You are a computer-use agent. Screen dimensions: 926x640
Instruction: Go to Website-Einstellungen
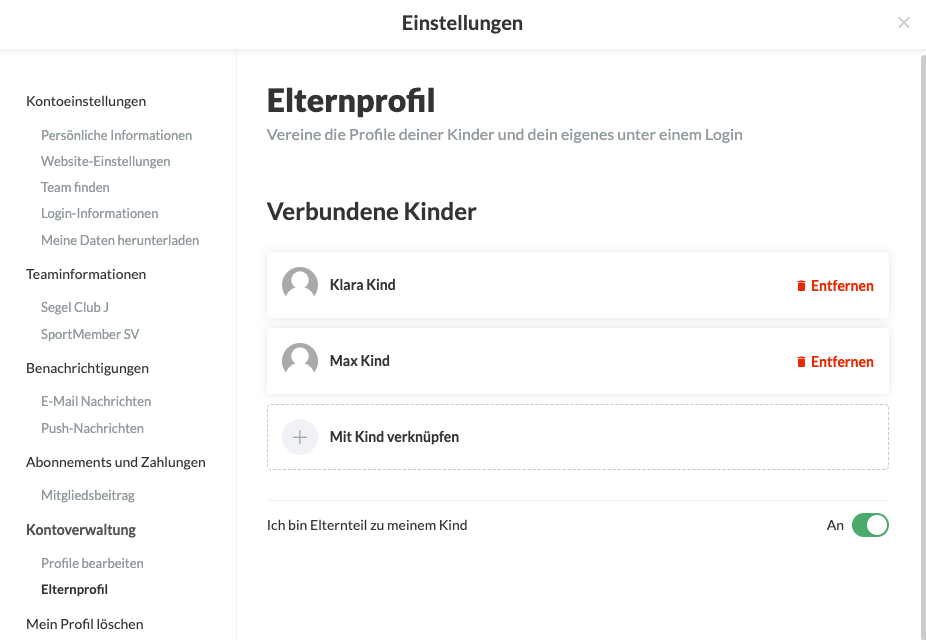(x=105, y=161)
